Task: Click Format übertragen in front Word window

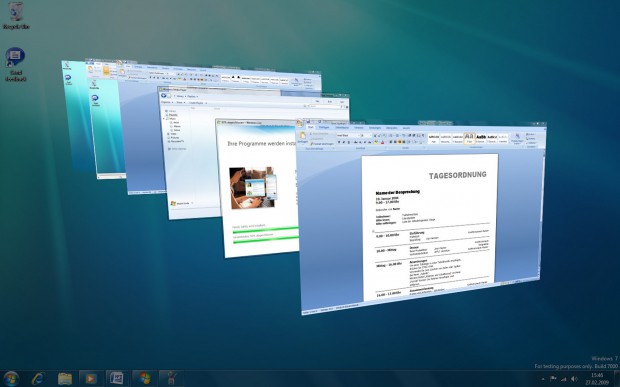Action: coord(322,144)
